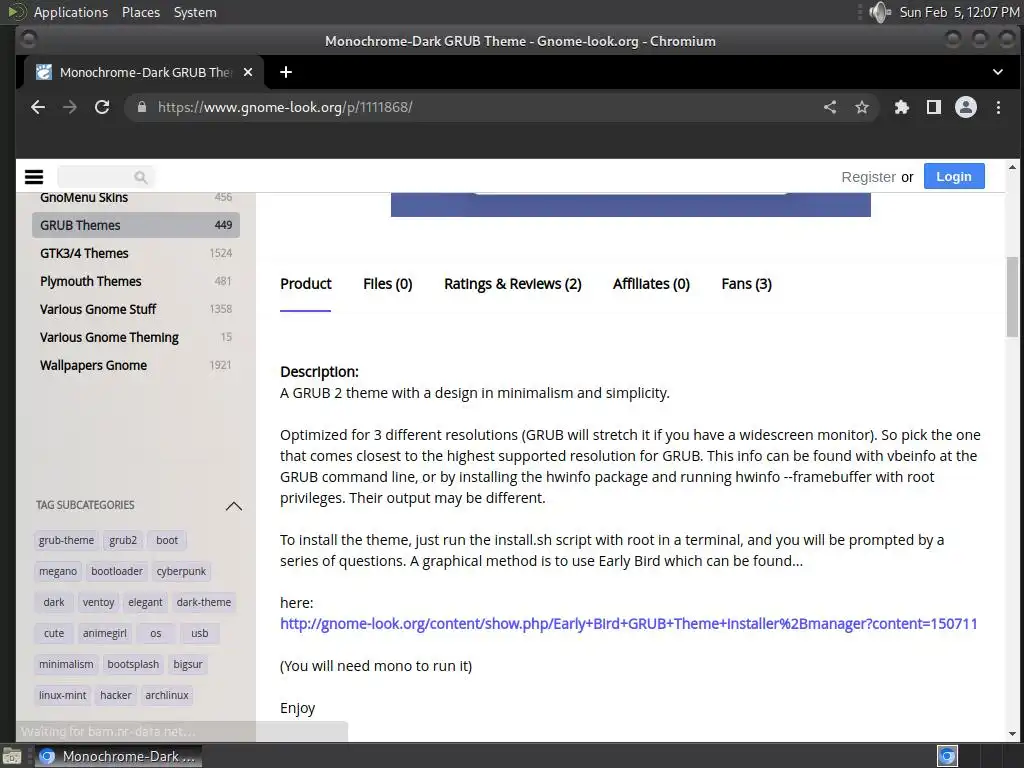Screen dimensions: 1024x768
Task: Open the System menu
Action: pyautogui.click(x=195, y=12)
